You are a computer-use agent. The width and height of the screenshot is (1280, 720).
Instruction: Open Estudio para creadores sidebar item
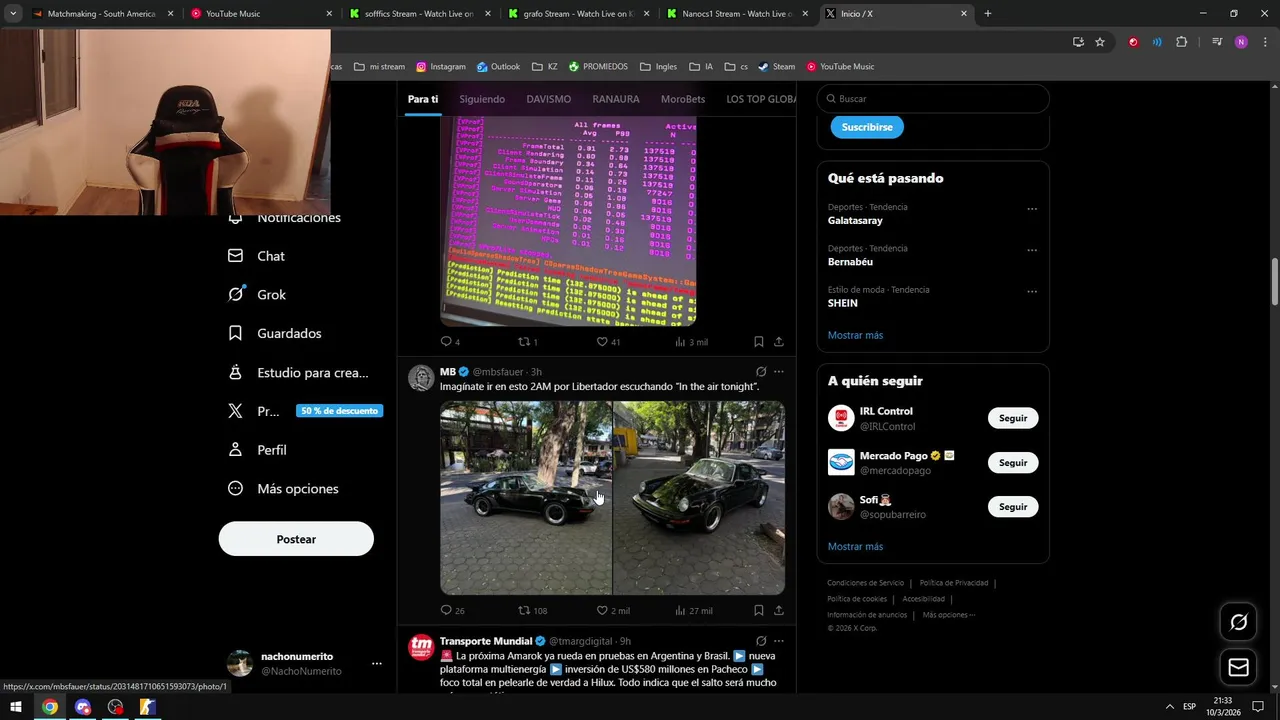point(299,372)
